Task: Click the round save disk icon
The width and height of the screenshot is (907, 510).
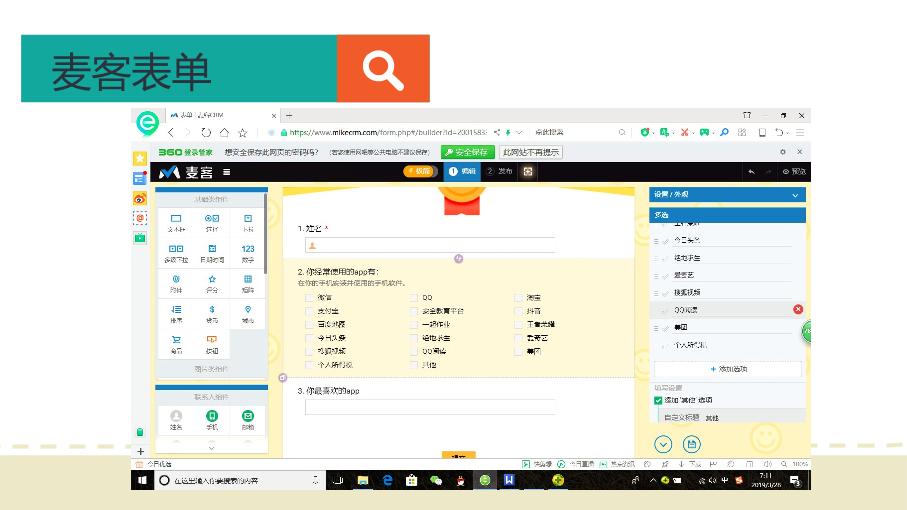Action: tap(691, 444)
